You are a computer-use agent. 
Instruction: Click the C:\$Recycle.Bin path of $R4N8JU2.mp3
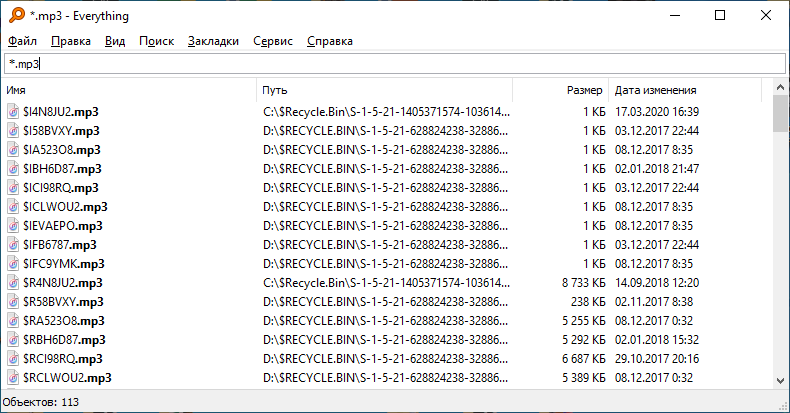[386, 283]
